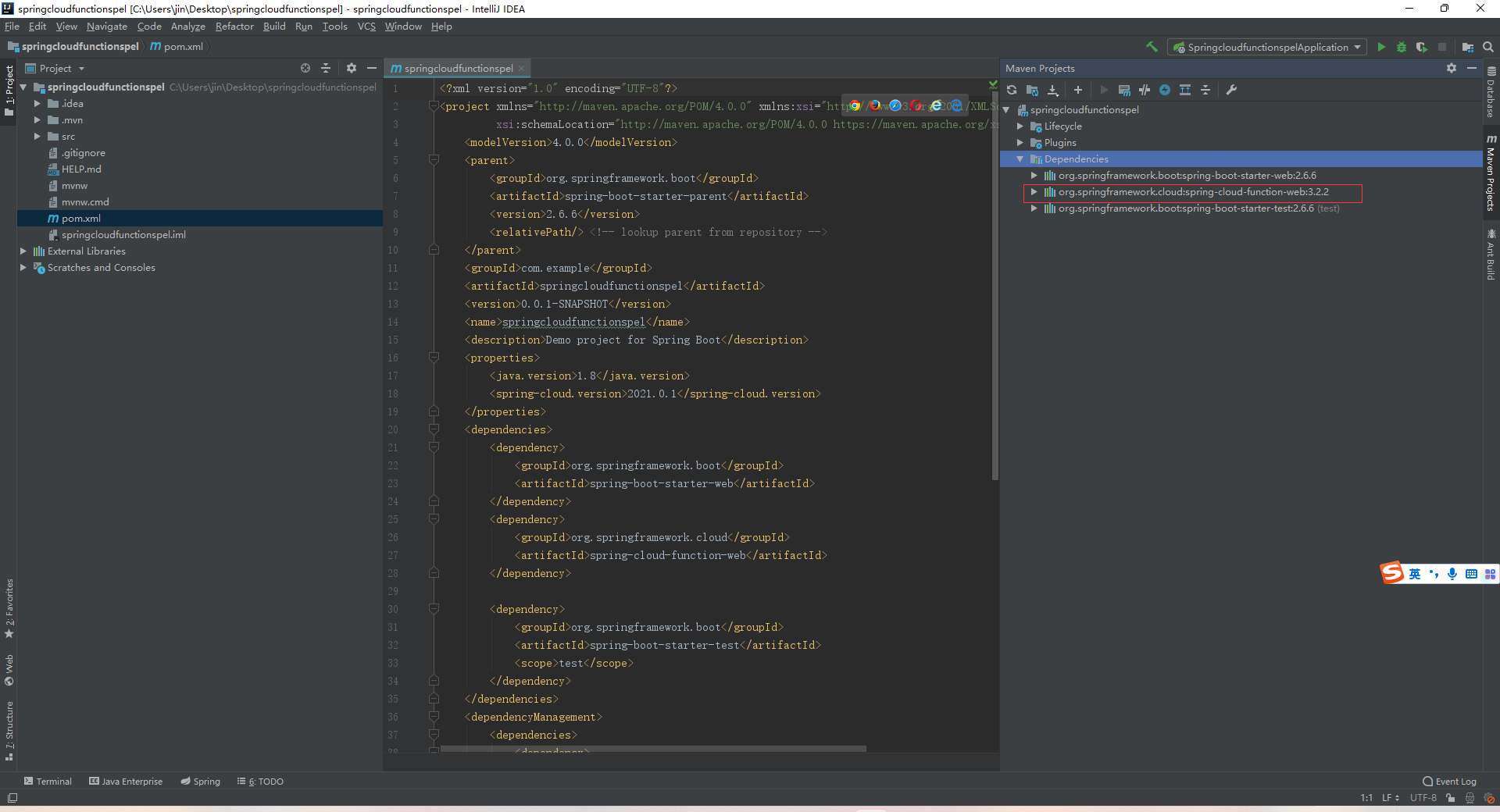Viewport: 1500px width, 812px height.
Task: Open pom.xml in Firefox browser
Action: click(x=875, y=105)
